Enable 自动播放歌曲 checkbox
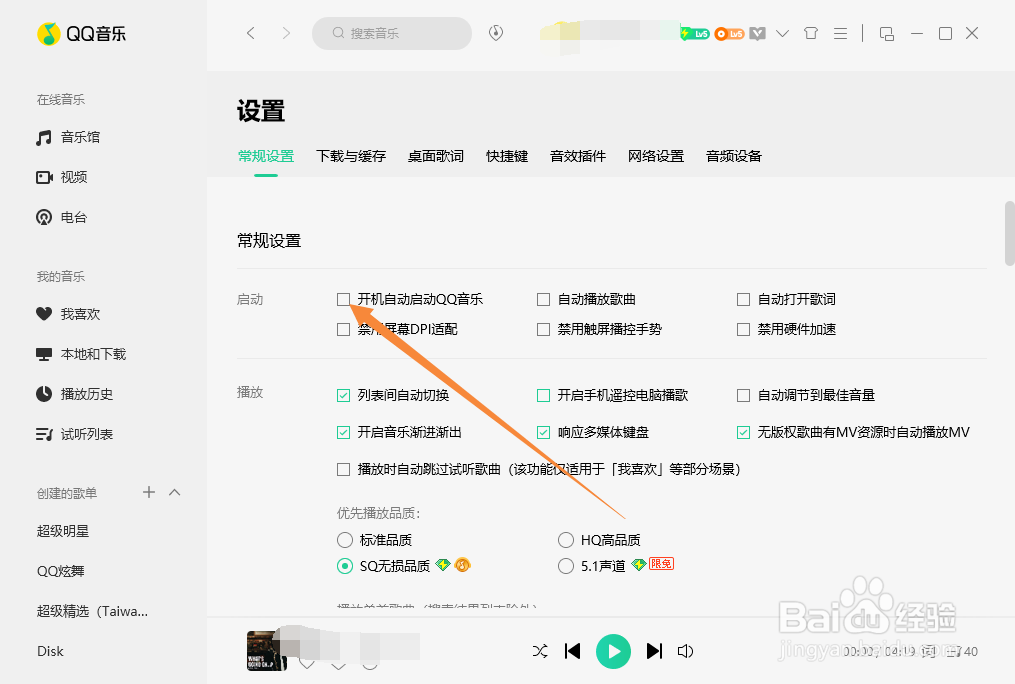1015x684 pixels. tap(544, 300)
